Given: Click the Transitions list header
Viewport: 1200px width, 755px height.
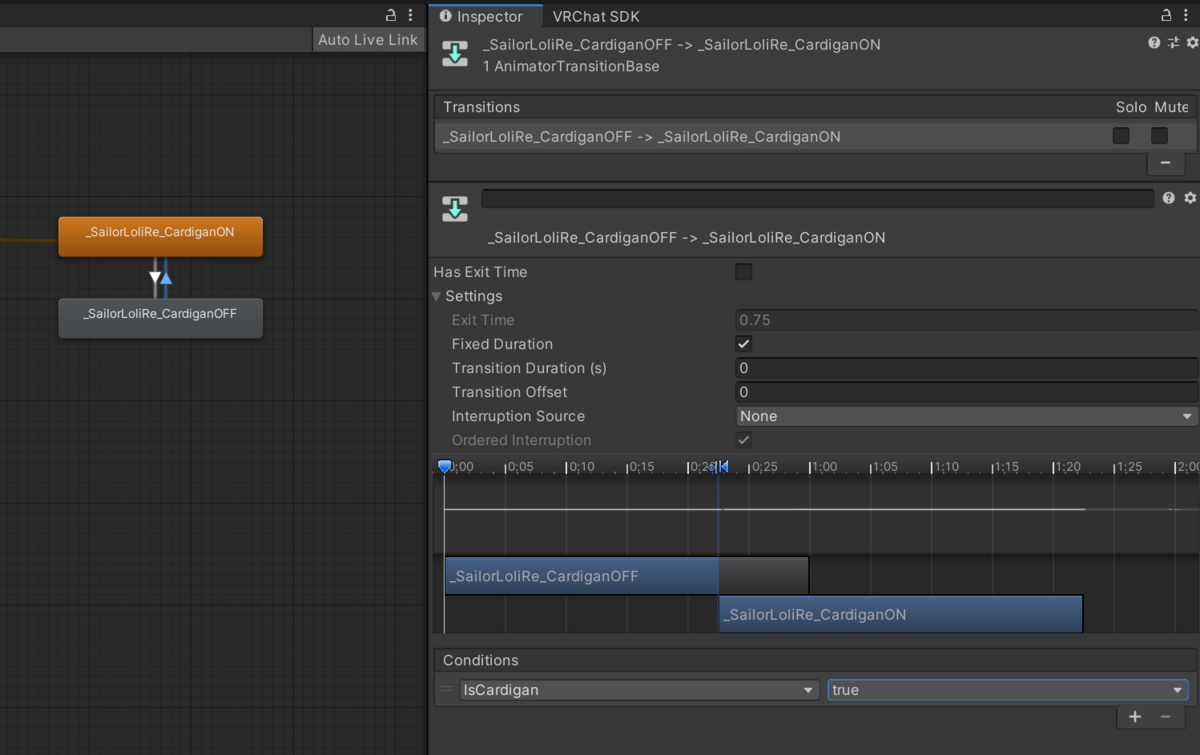Looking at the screenshot, I should coord(816,107).
